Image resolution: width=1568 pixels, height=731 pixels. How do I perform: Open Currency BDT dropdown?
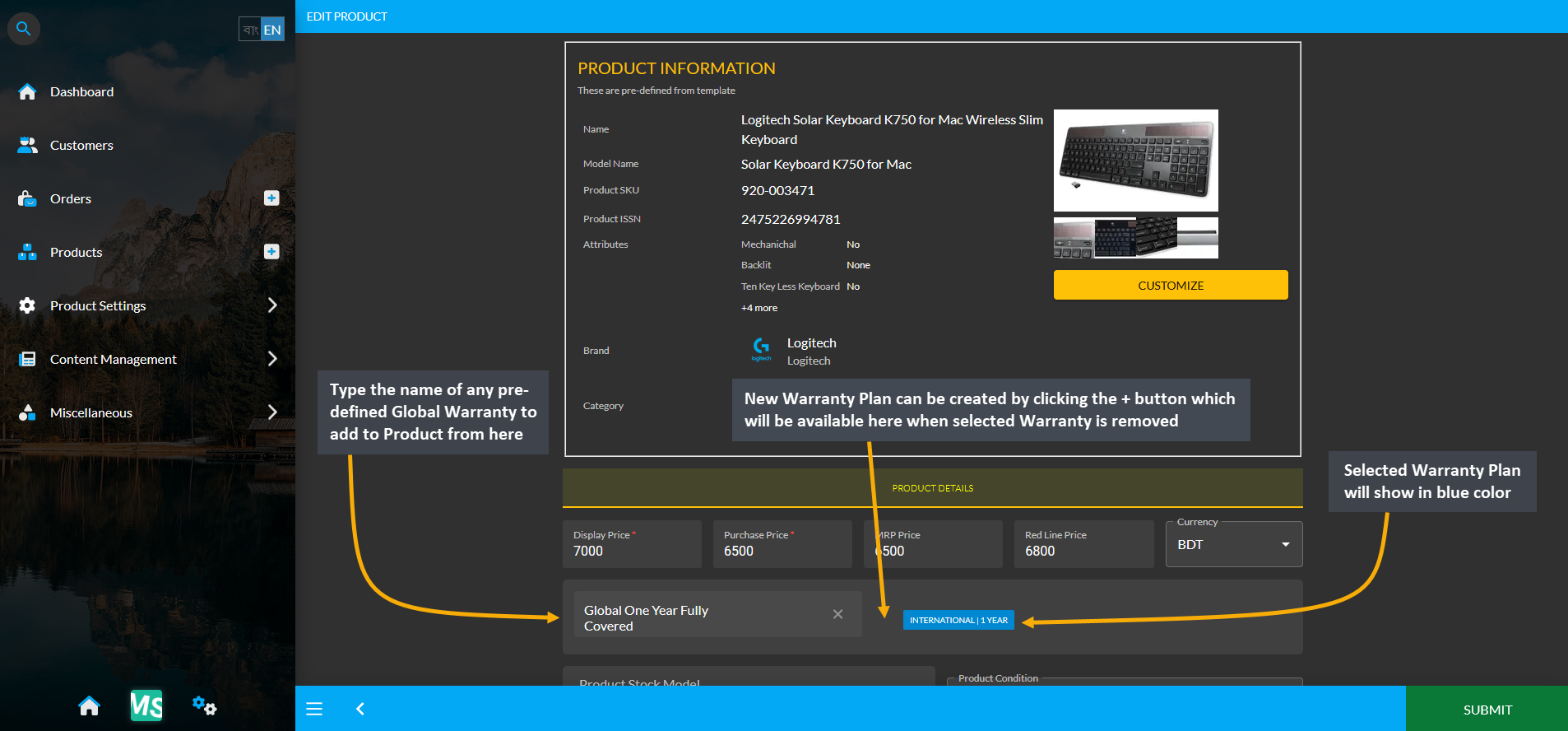click(1234, 544)
